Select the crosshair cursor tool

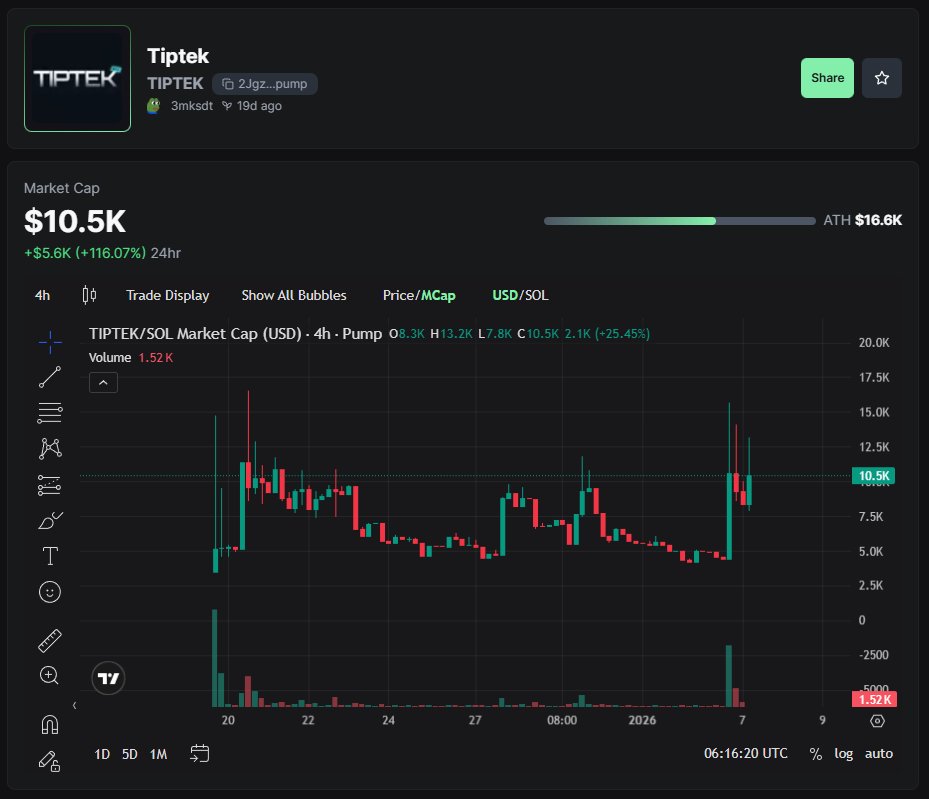(49, 341)
